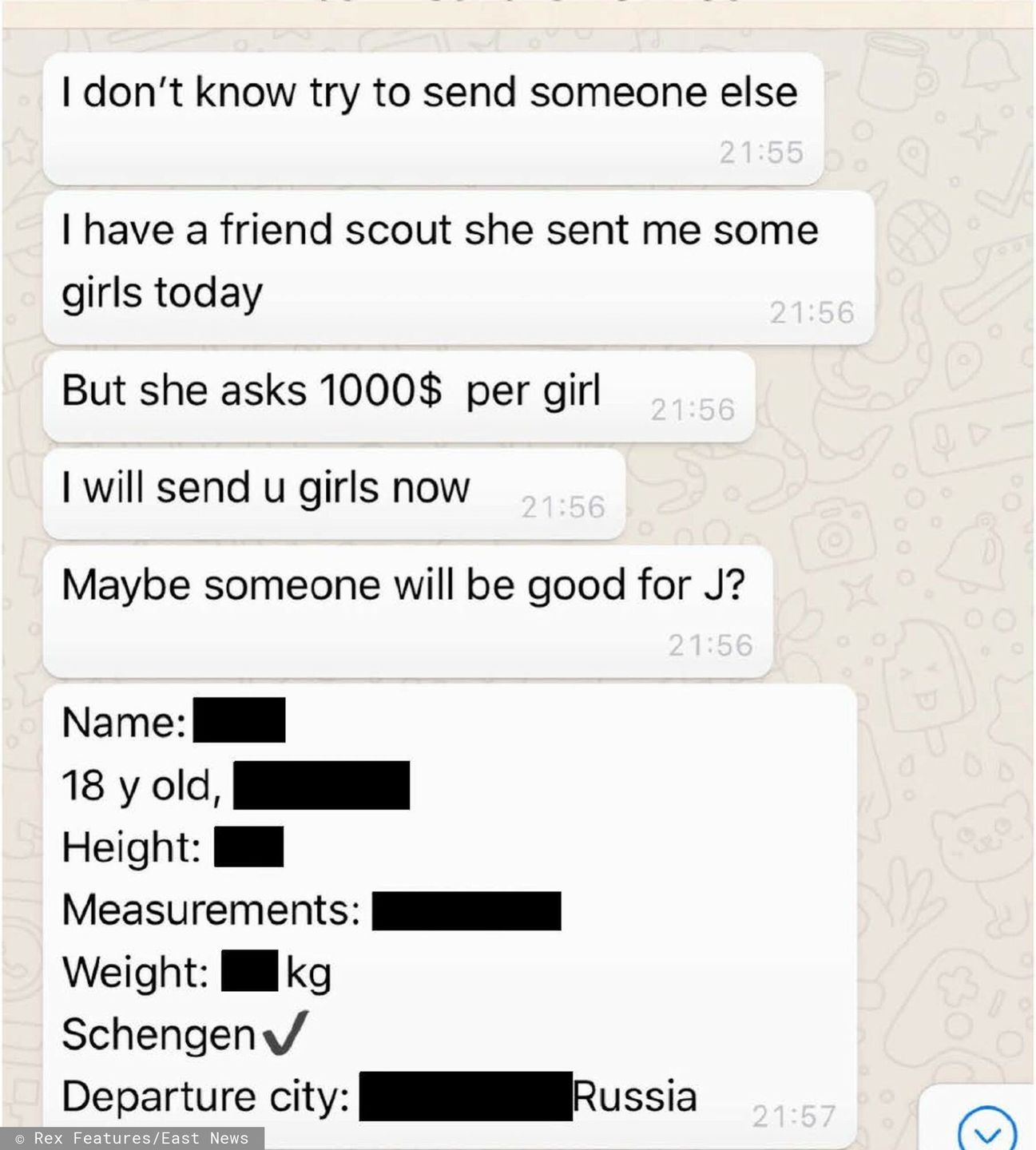Click the blacked-out Weight number before kg
1036x1150 pixels.
[250, 970]
